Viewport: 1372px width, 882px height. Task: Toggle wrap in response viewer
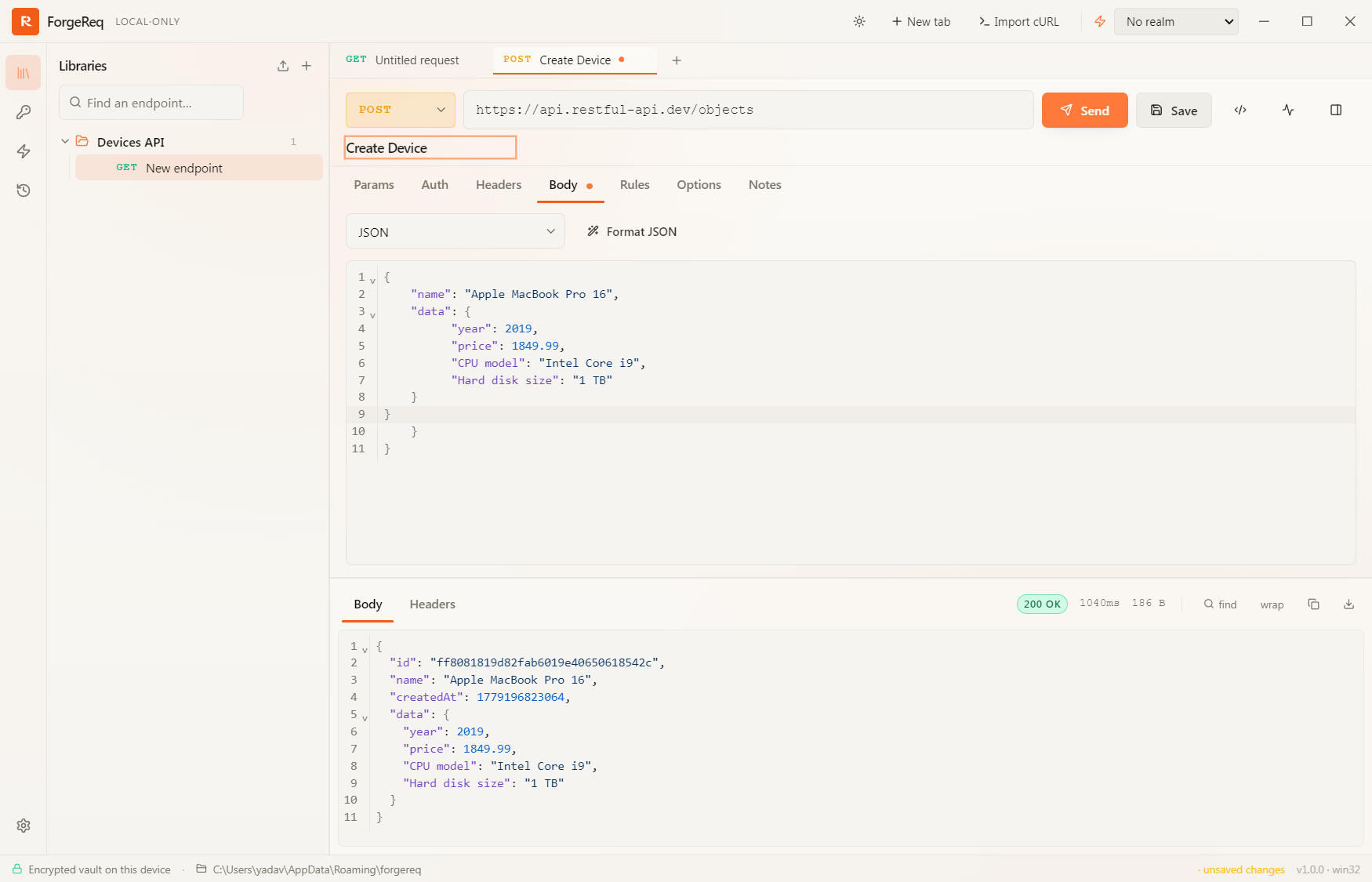pos(1272,604)
